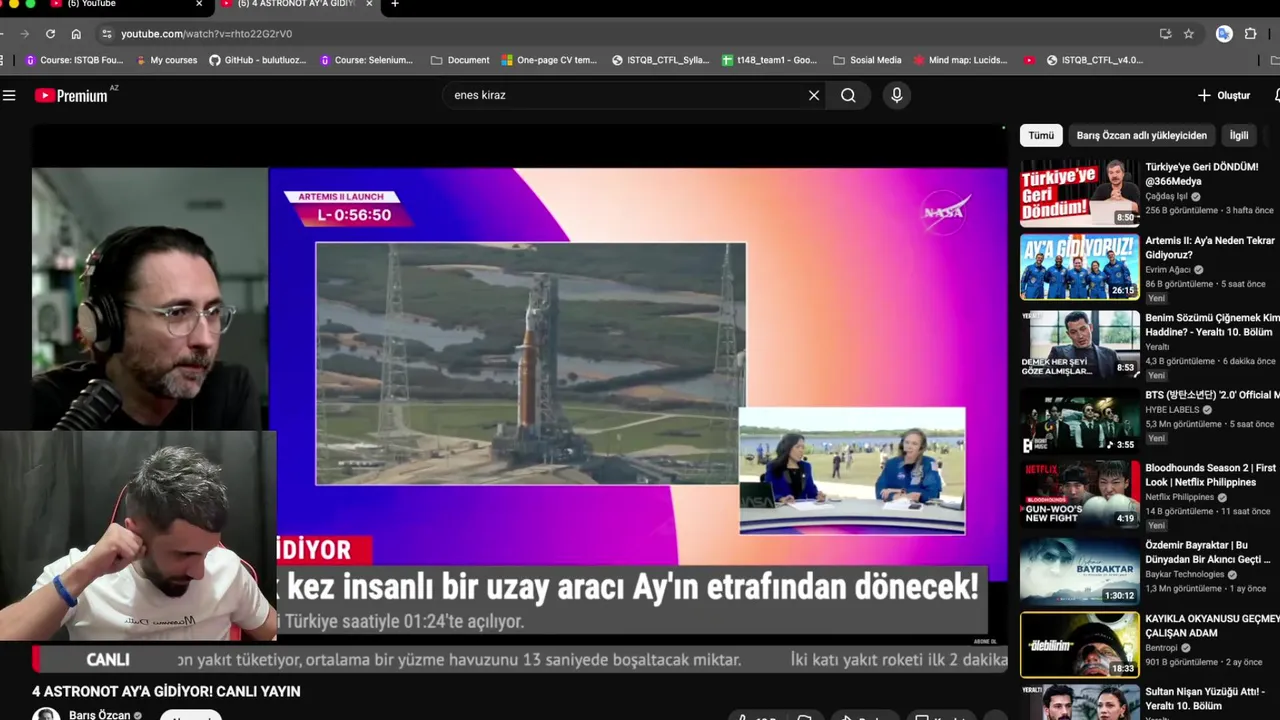
Task: Open 'KAYIKLA OKYANUSU GEÇMEYE ÇALIŞAN ADAM' thumbnail
Action: click(1079, 645)
